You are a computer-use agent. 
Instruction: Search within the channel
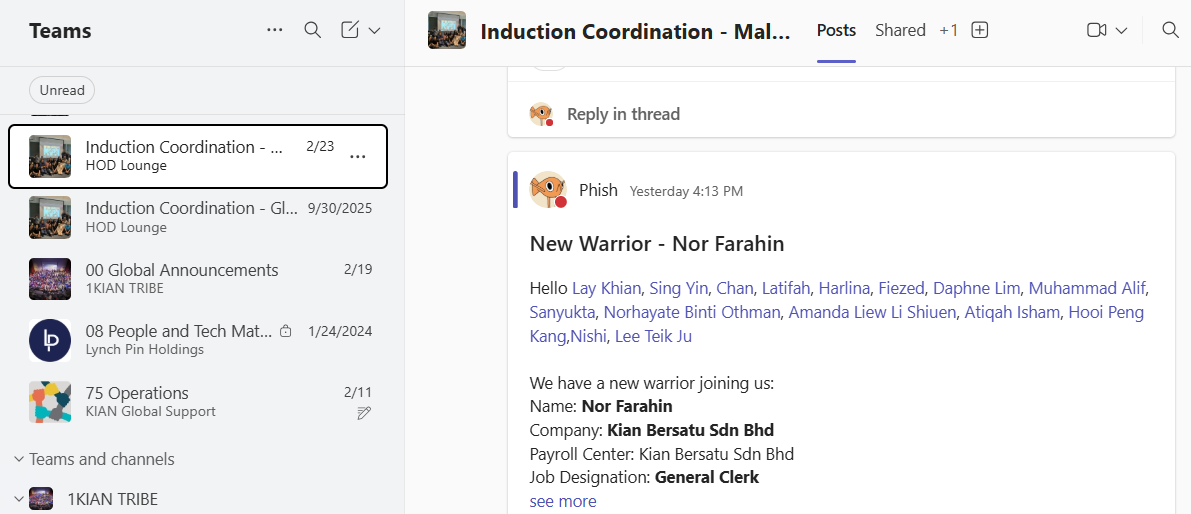[1170, 30]
